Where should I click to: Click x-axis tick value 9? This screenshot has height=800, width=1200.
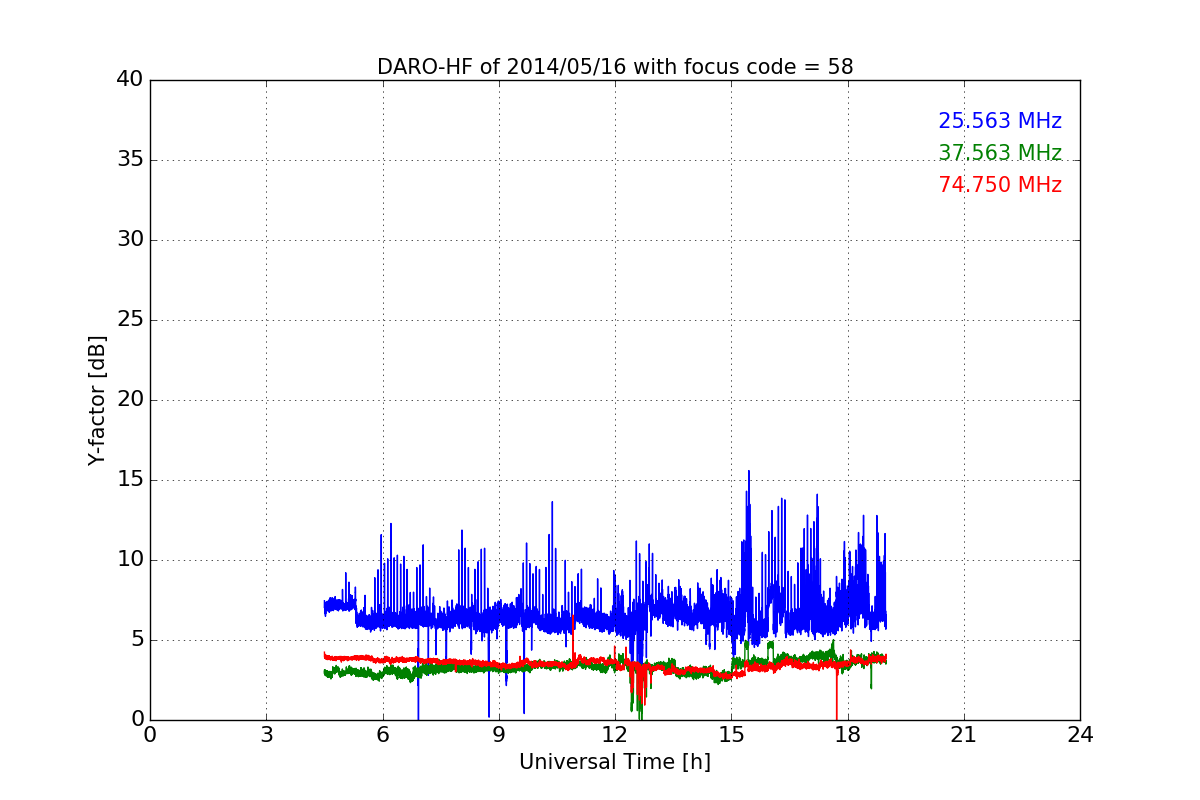[x=499, y=734]
